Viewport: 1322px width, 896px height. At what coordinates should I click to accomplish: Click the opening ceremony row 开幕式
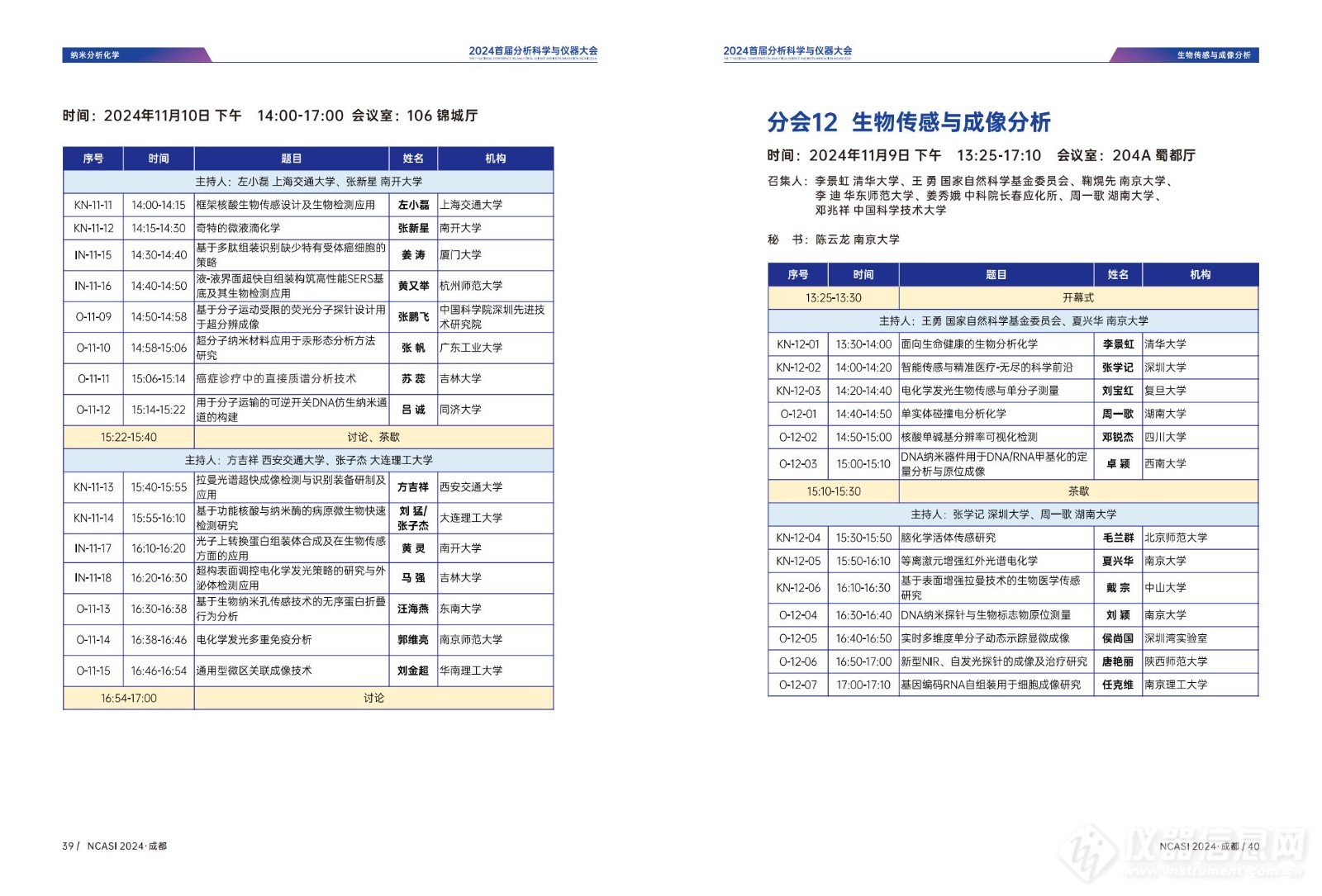[1078, 298]
